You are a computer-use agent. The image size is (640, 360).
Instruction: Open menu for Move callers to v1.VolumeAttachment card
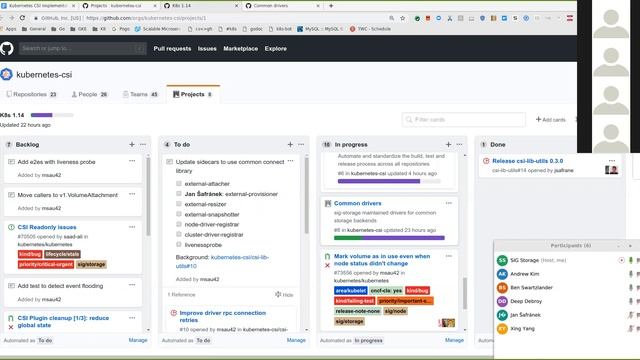[x=132, y=194]
